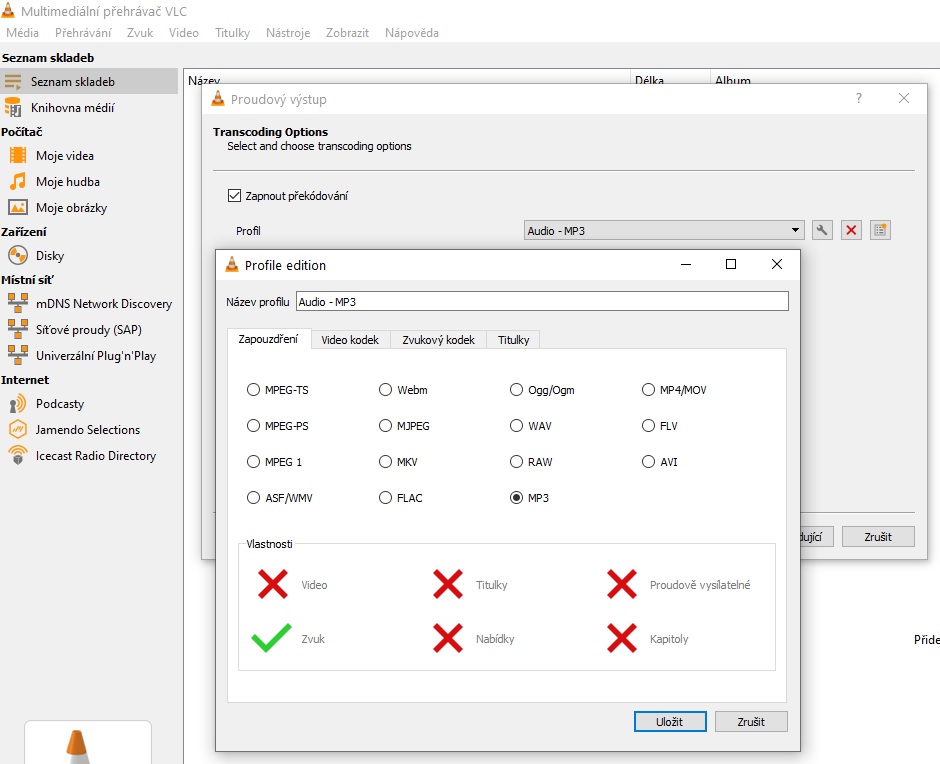Close the Profile edition window
This screenshot has width=940, height=764.
(x=777, y=264)
